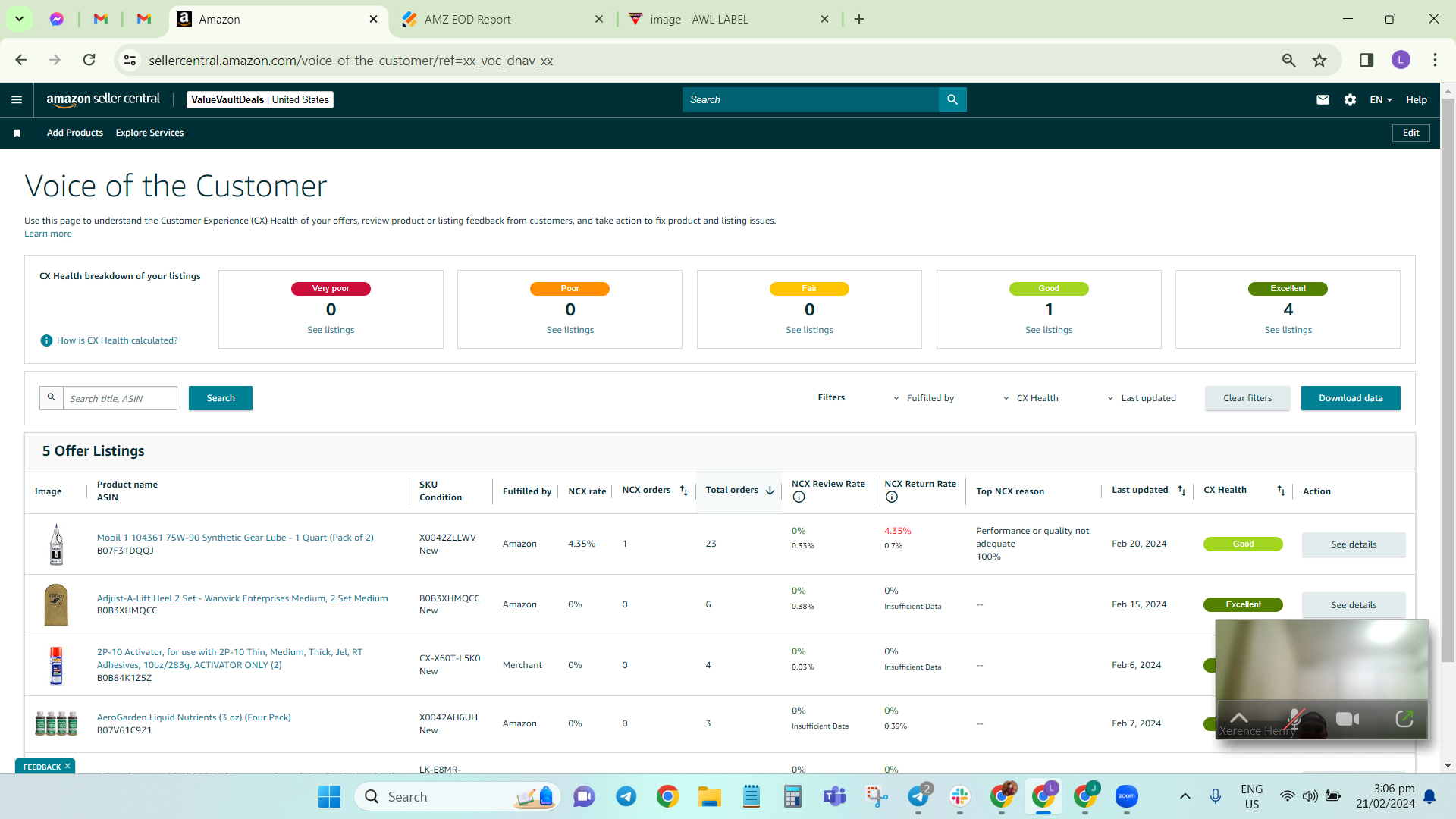Image resolution: width=1456 pixels, height=819 pixels.
Task: Open the Learn more link
Action: 48,234
